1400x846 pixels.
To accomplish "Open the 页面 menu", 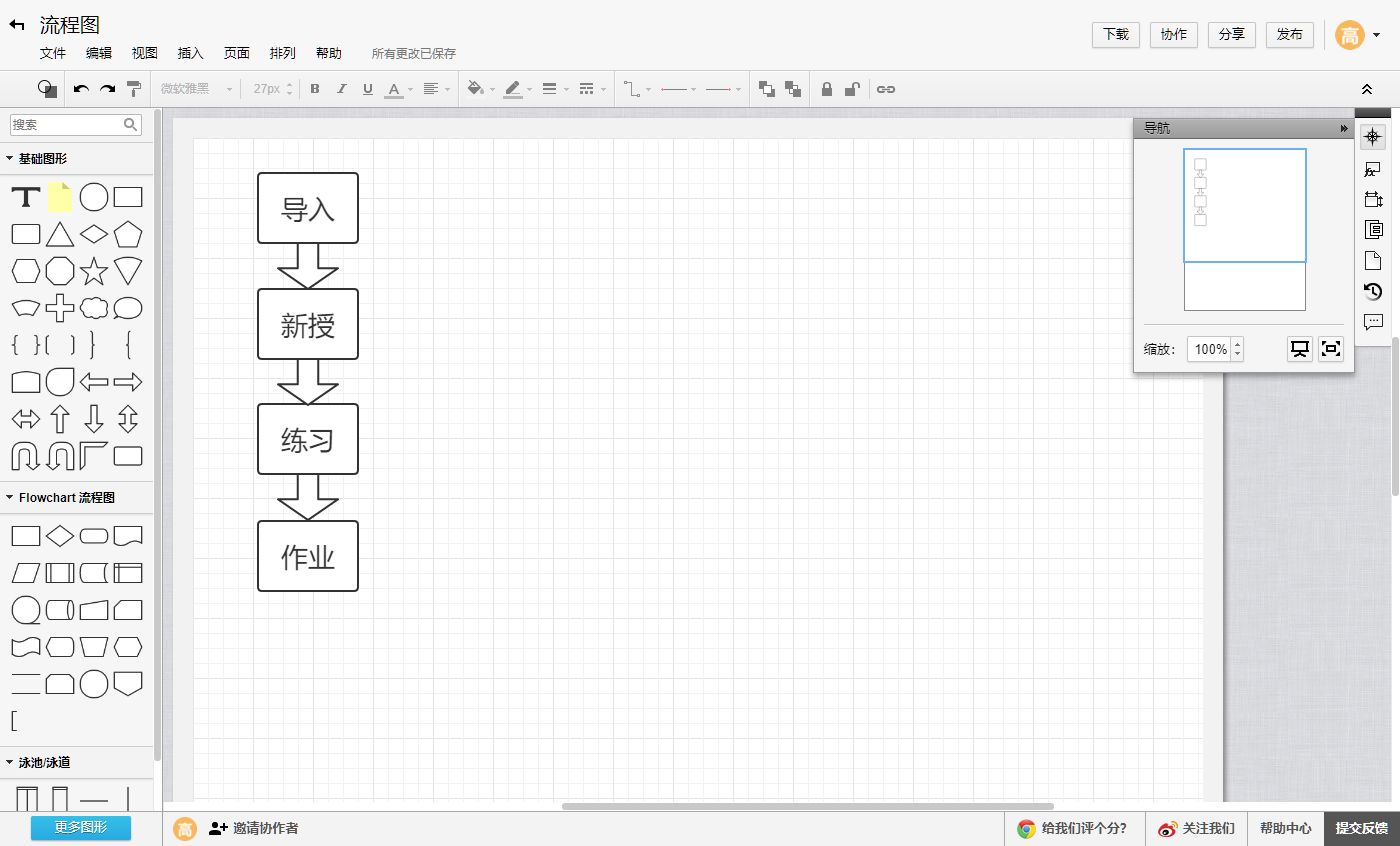I will tap(237, 53).
